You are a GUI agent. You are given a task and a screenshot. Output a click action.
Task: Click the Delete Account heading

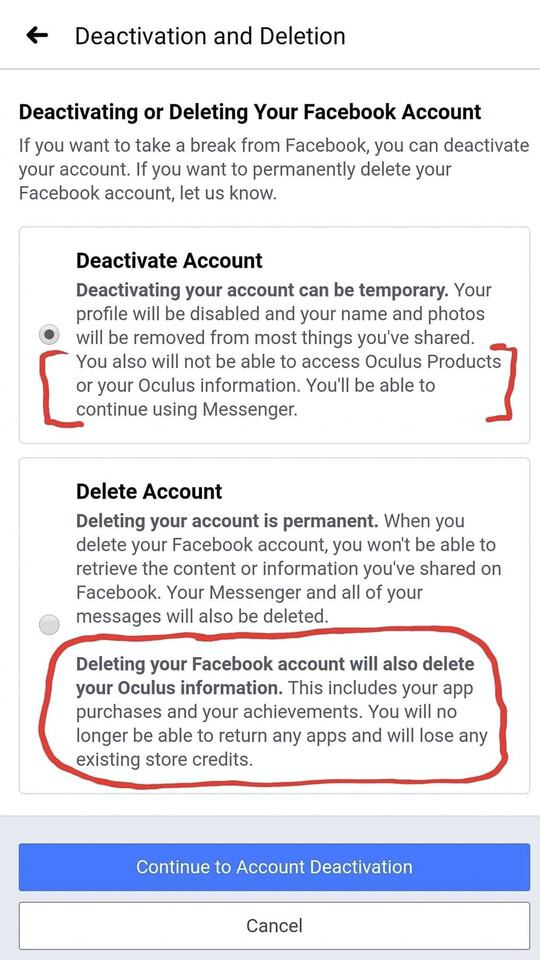[149, 491]
